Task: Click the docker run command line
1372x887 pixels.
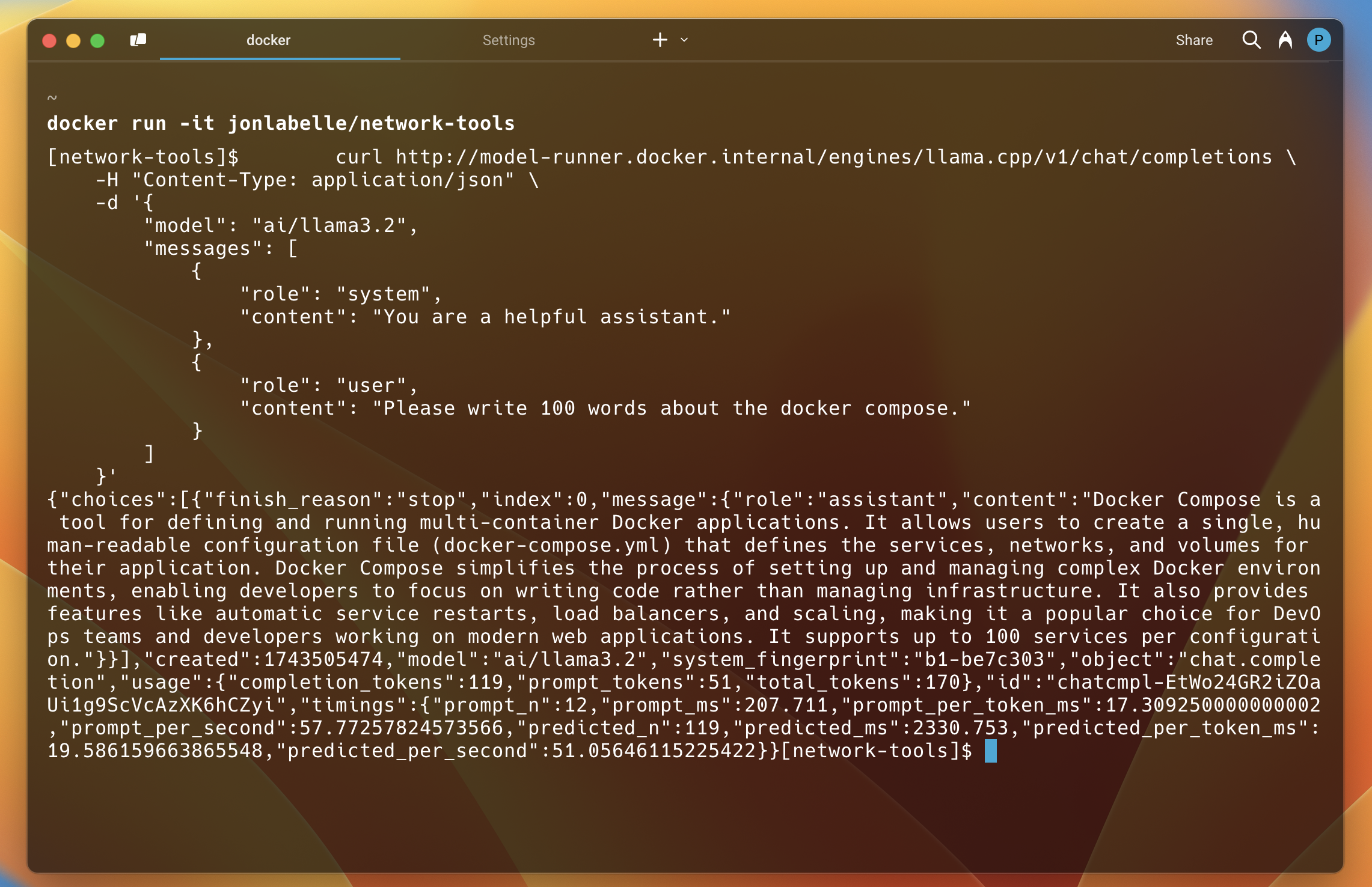Action: click(x=281, y=123)
